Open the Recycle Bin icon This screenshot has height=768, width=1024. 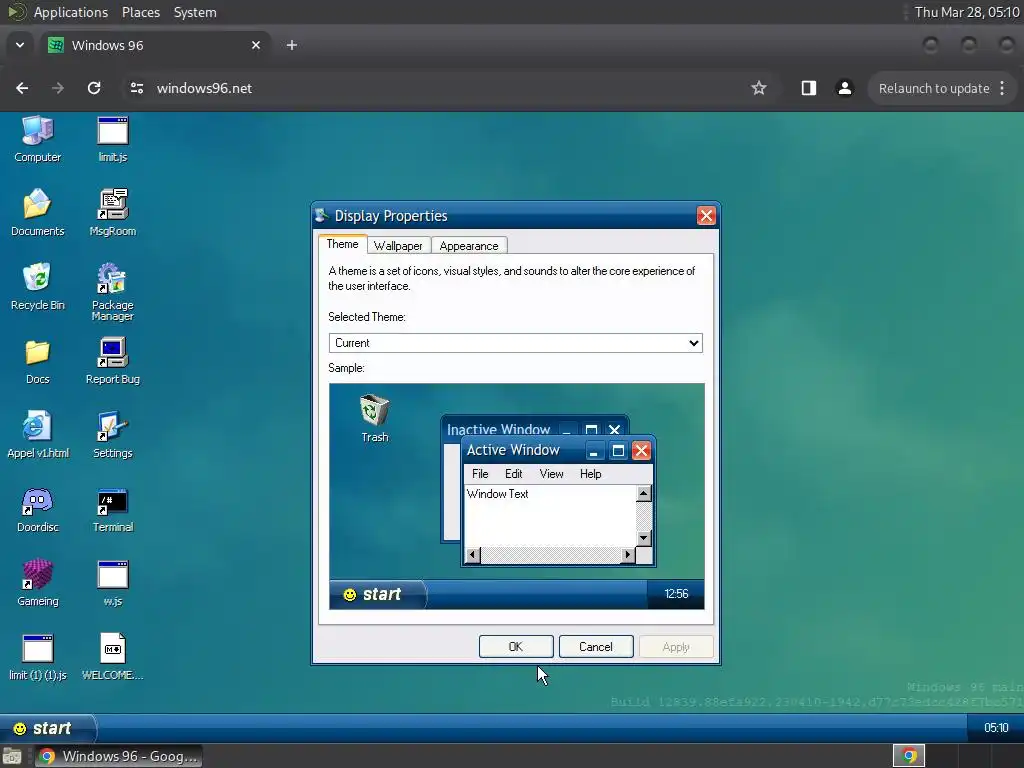coord(37,286)
